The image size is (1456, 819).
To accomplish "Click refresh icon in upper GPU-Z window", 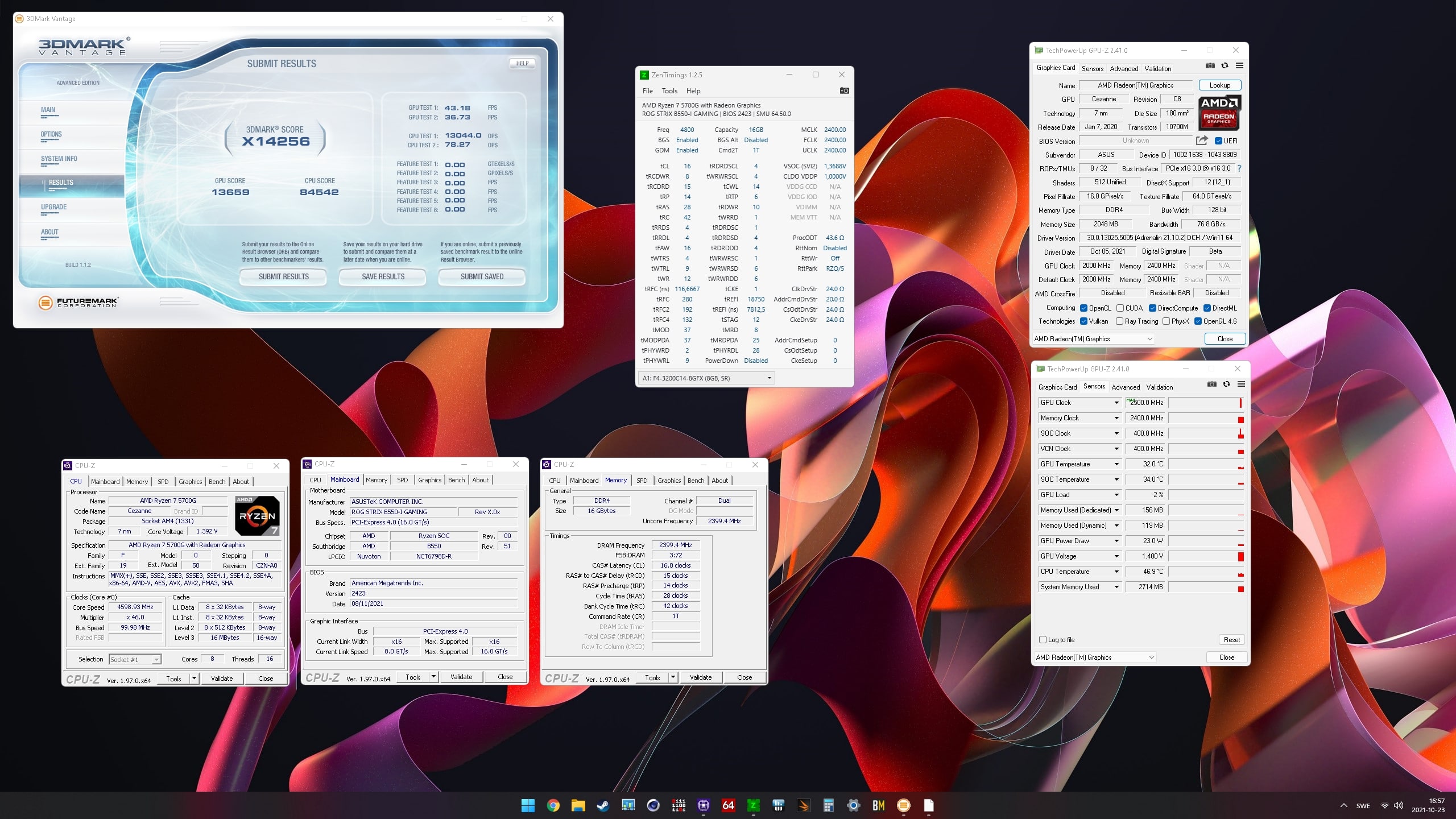I will click(1225, 66).
